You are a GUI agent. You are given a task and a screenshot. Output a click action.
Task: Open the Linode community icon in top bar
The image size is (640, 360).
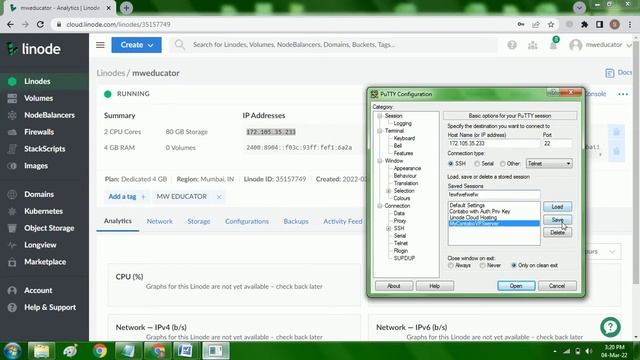pyautogui.click(x=532, y=45)
